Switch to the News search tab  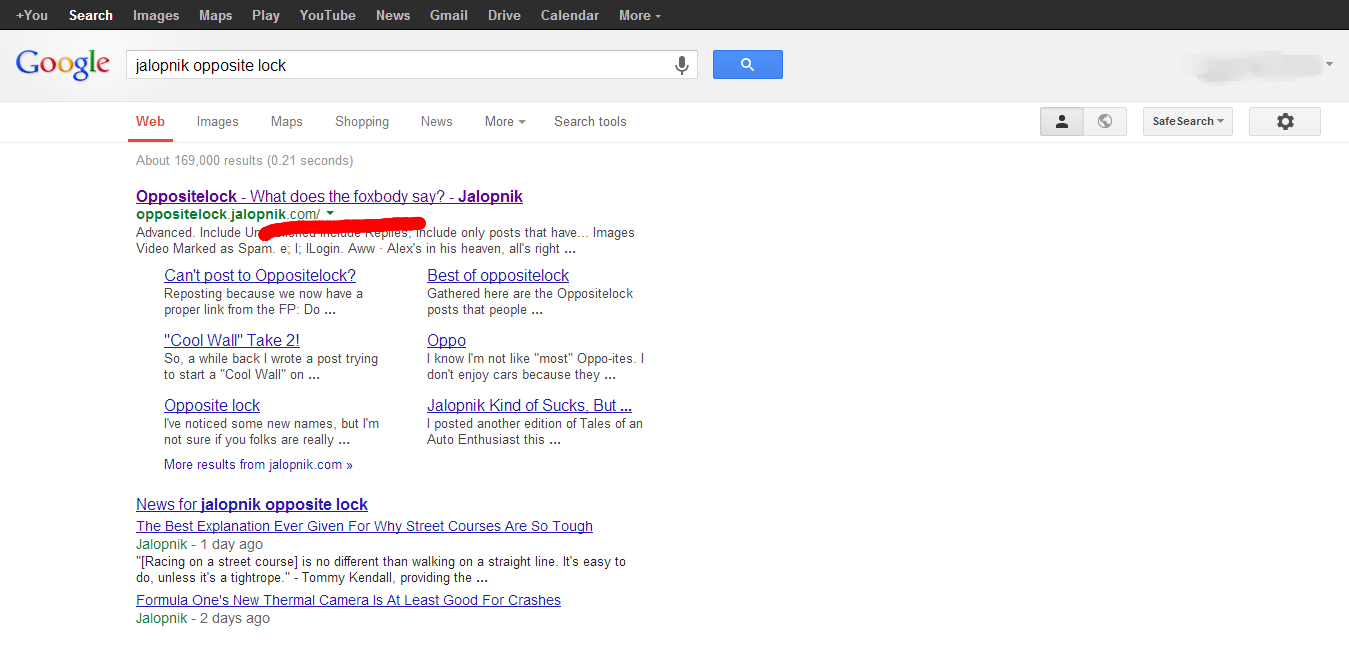[436, 122]
